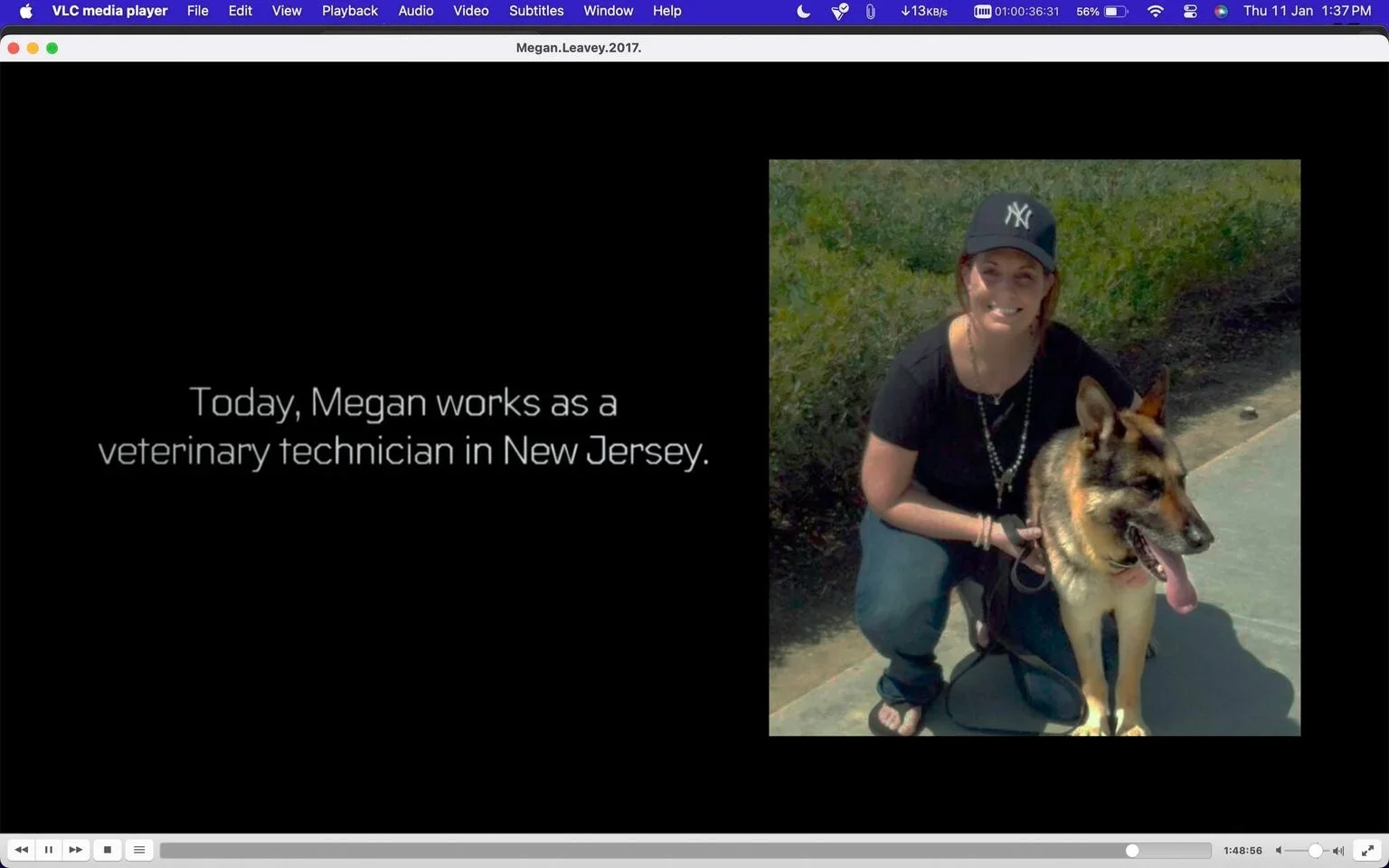Pause the video playback

[x=49, y=850]
